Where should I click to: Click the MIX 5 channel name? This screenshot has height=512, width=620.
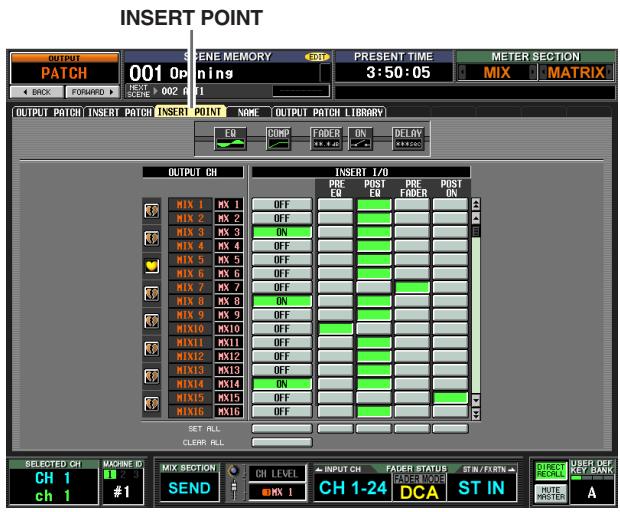[190, 260]
